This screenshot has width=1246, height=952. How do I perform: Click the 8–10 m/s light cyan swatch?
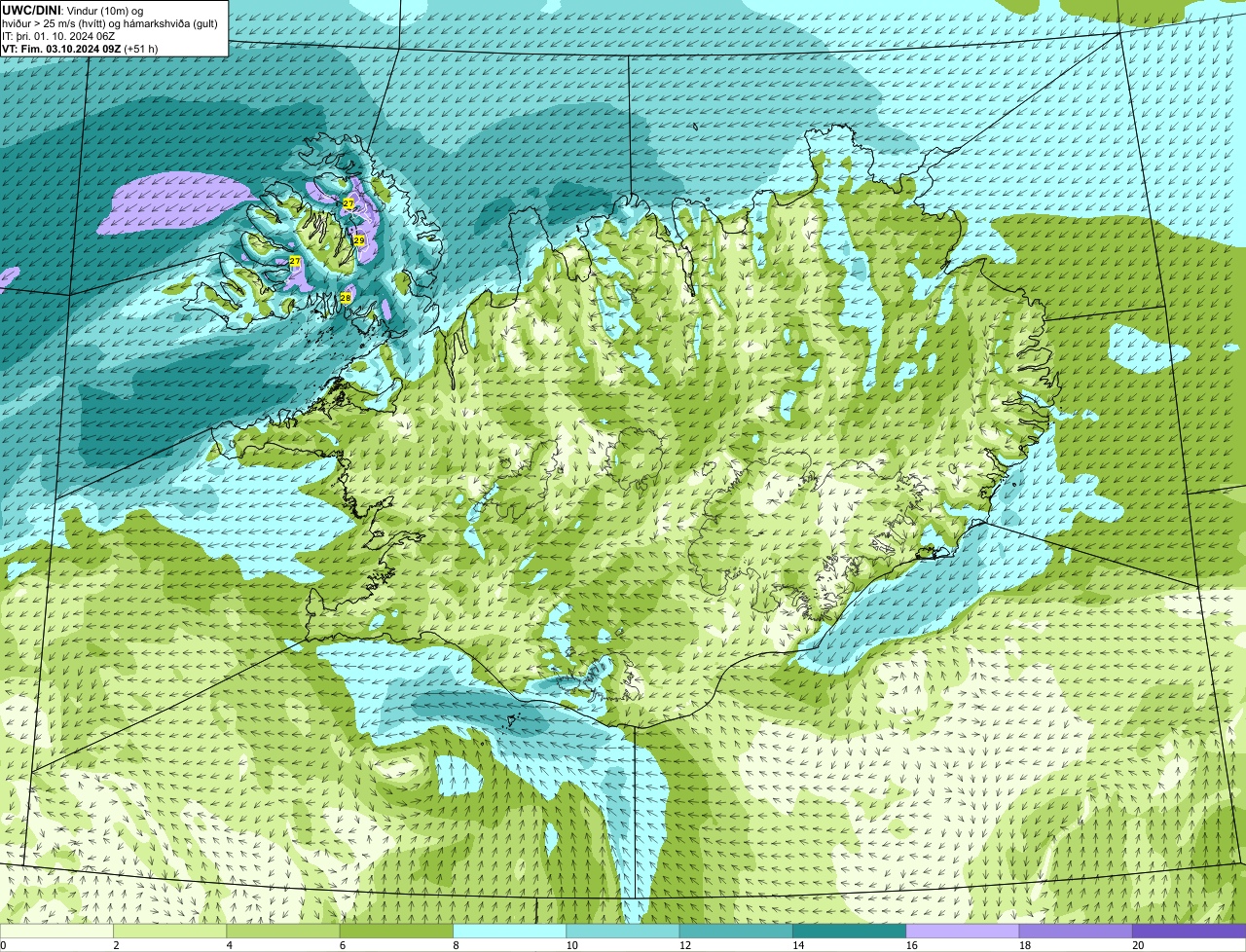510,931
